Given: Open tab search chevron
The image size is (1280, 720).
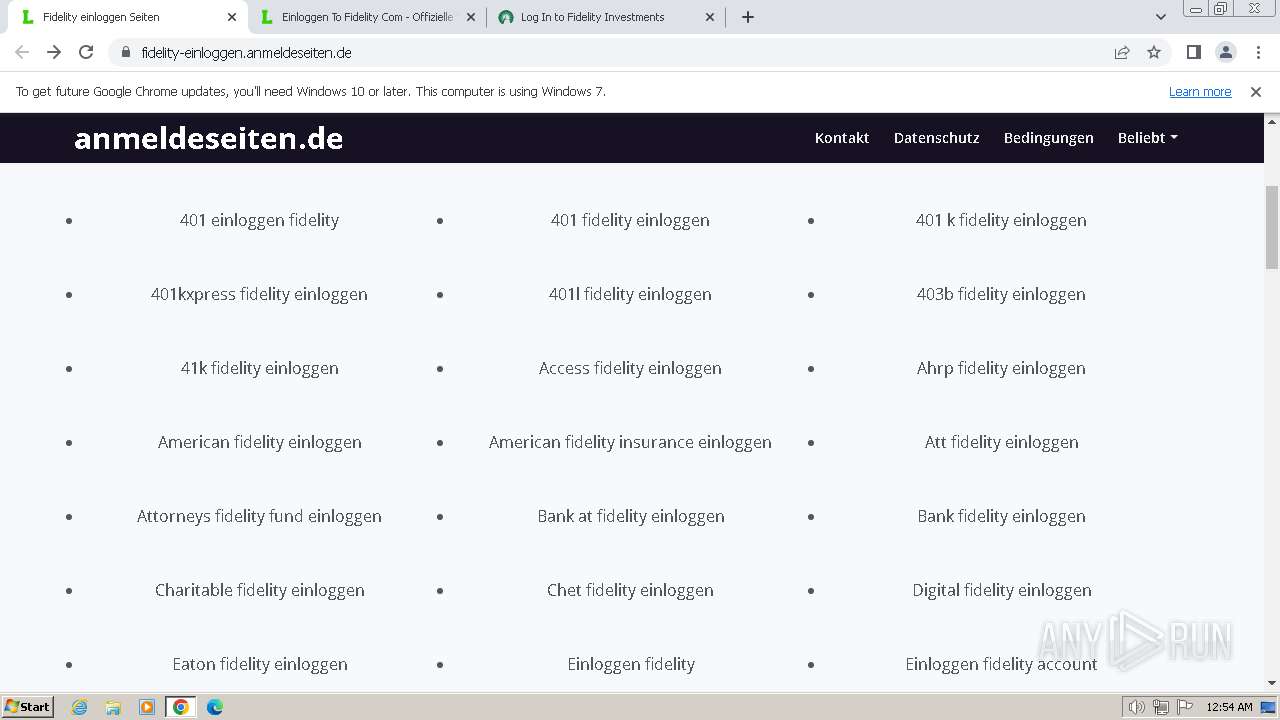Looking at the screenshot, I should (x=1161, y=17).
